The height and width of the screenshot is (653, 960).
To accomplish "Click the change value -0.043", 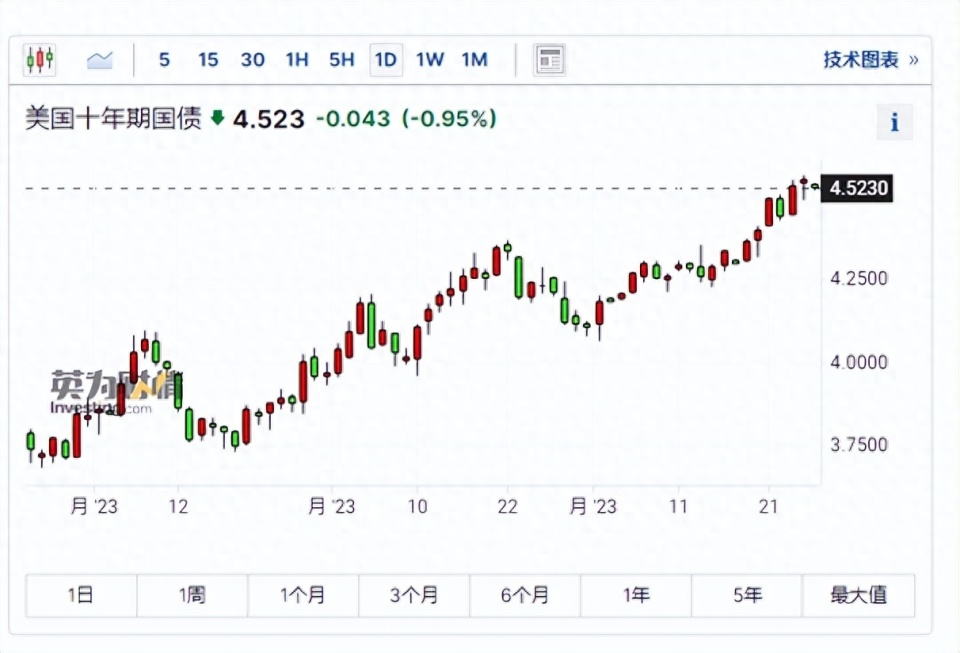I will coord(353,119).
